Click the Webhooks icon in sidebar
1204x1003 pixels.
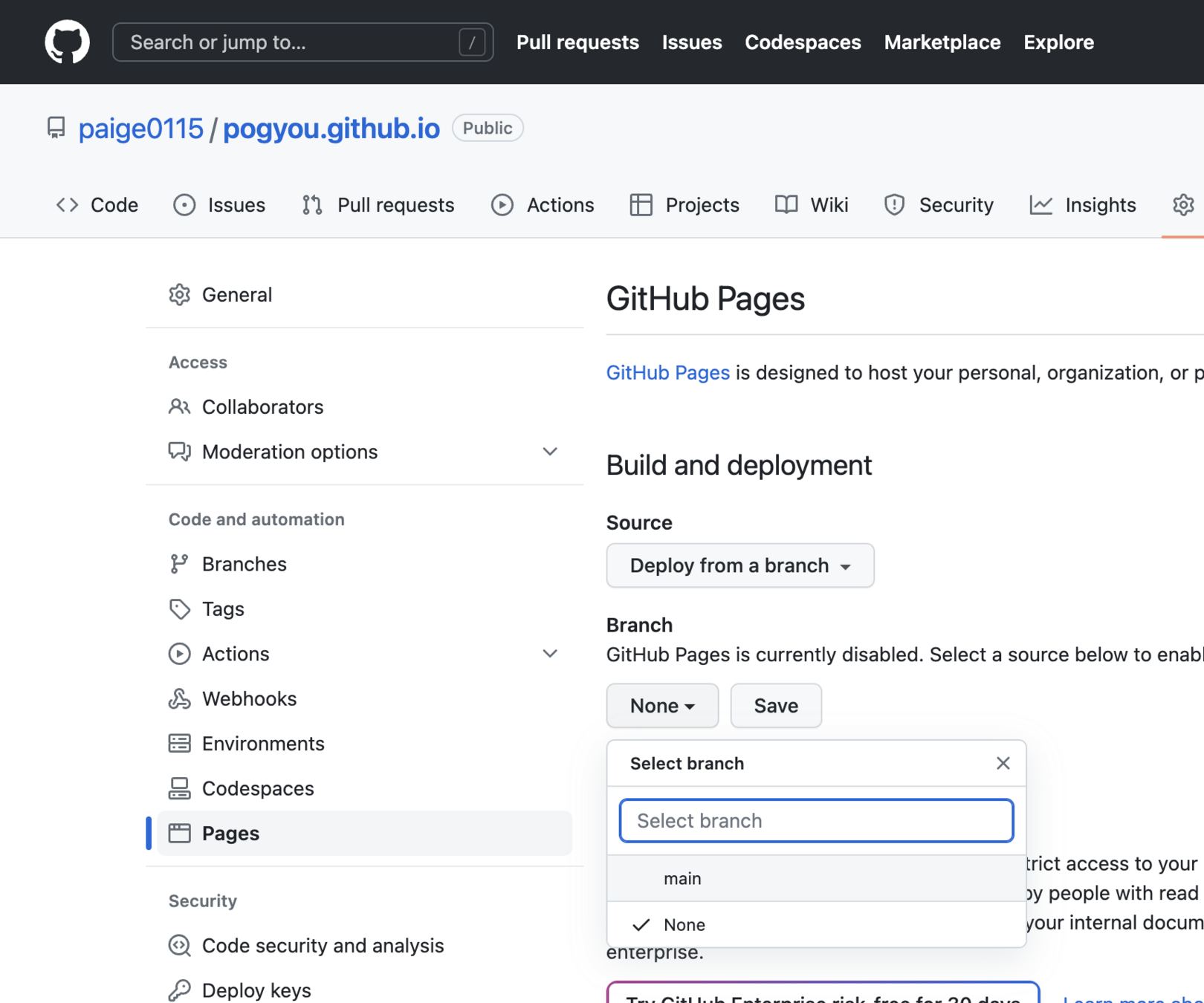(179, 698)
